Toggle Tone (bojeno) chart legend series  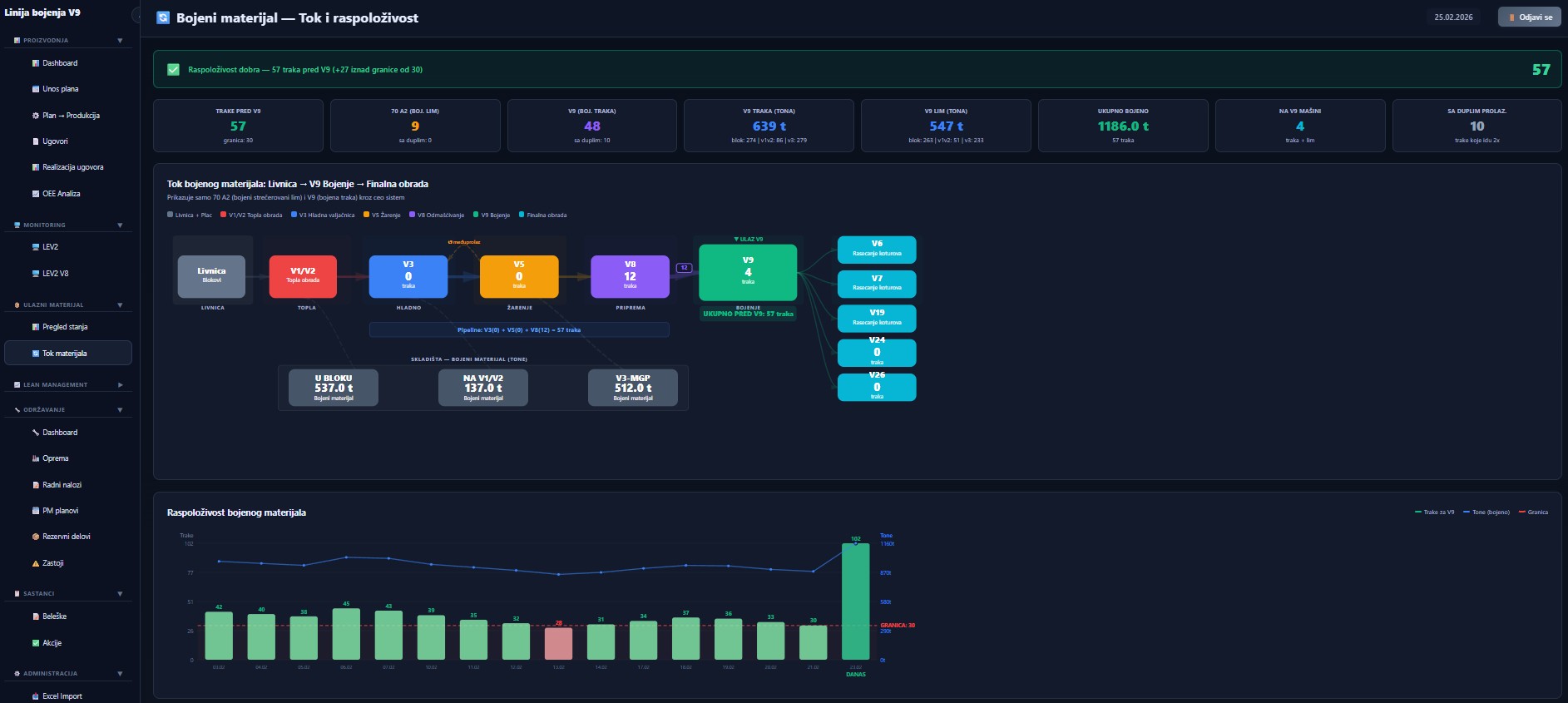pos(1486,512)
